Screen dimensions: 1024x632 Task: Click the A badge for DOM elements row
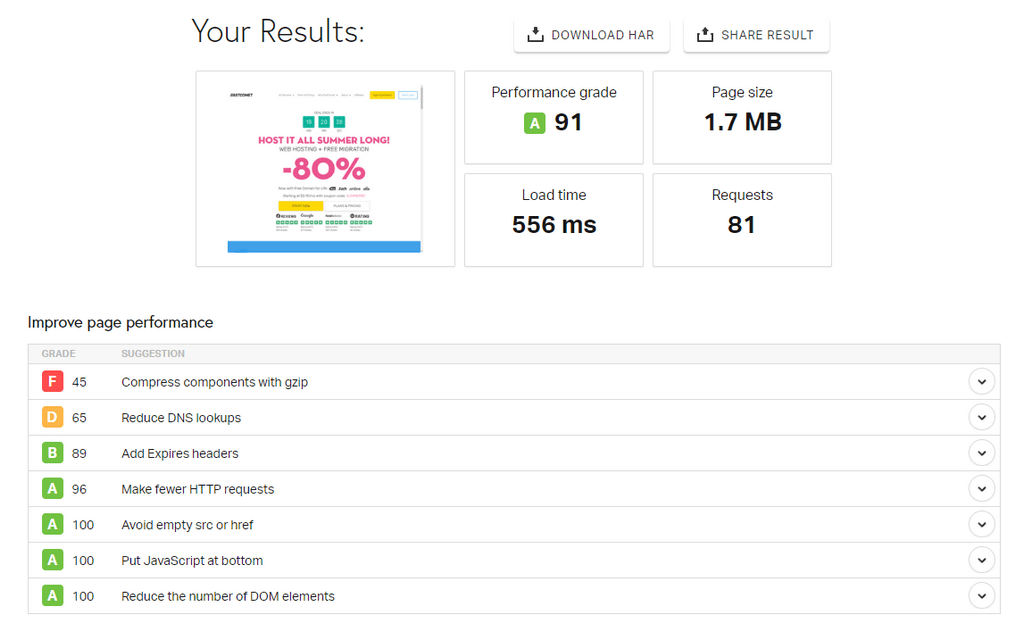point(52,596)
